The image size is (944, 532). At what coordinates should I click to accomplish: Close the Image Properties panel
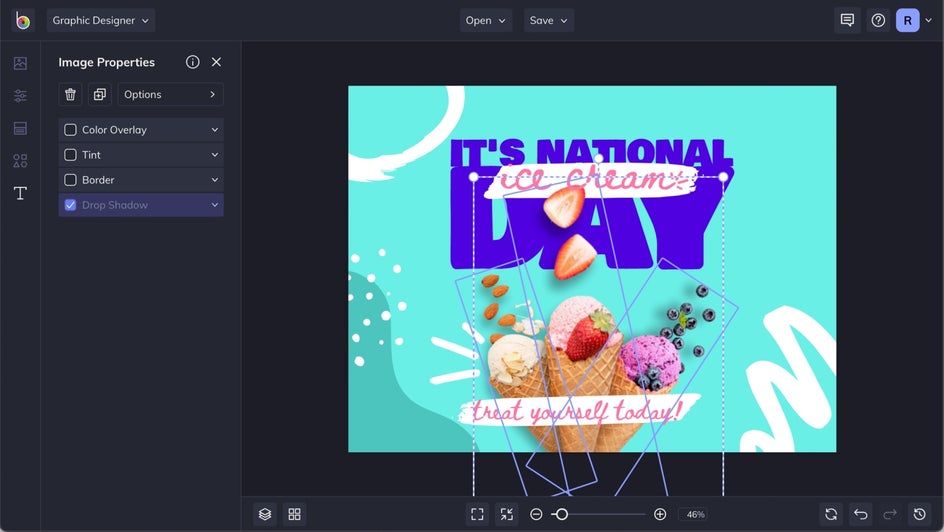coord(216,62)
